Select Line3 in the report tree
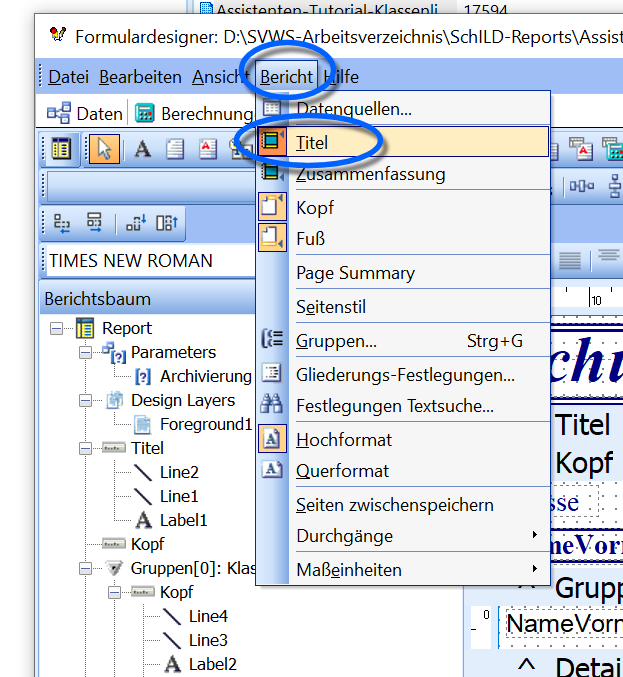 [208, 640]
